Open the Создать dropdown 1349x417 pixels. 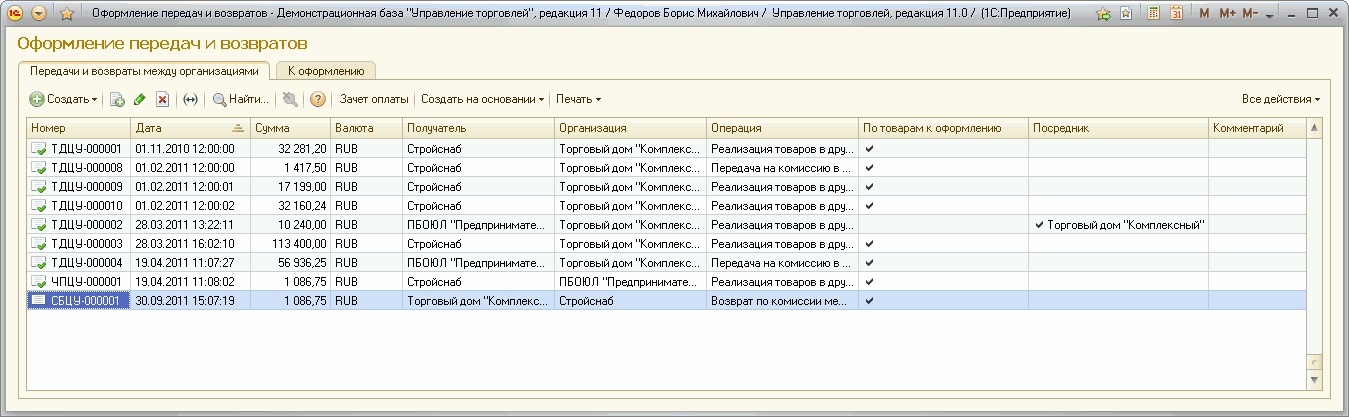(63, 99)
